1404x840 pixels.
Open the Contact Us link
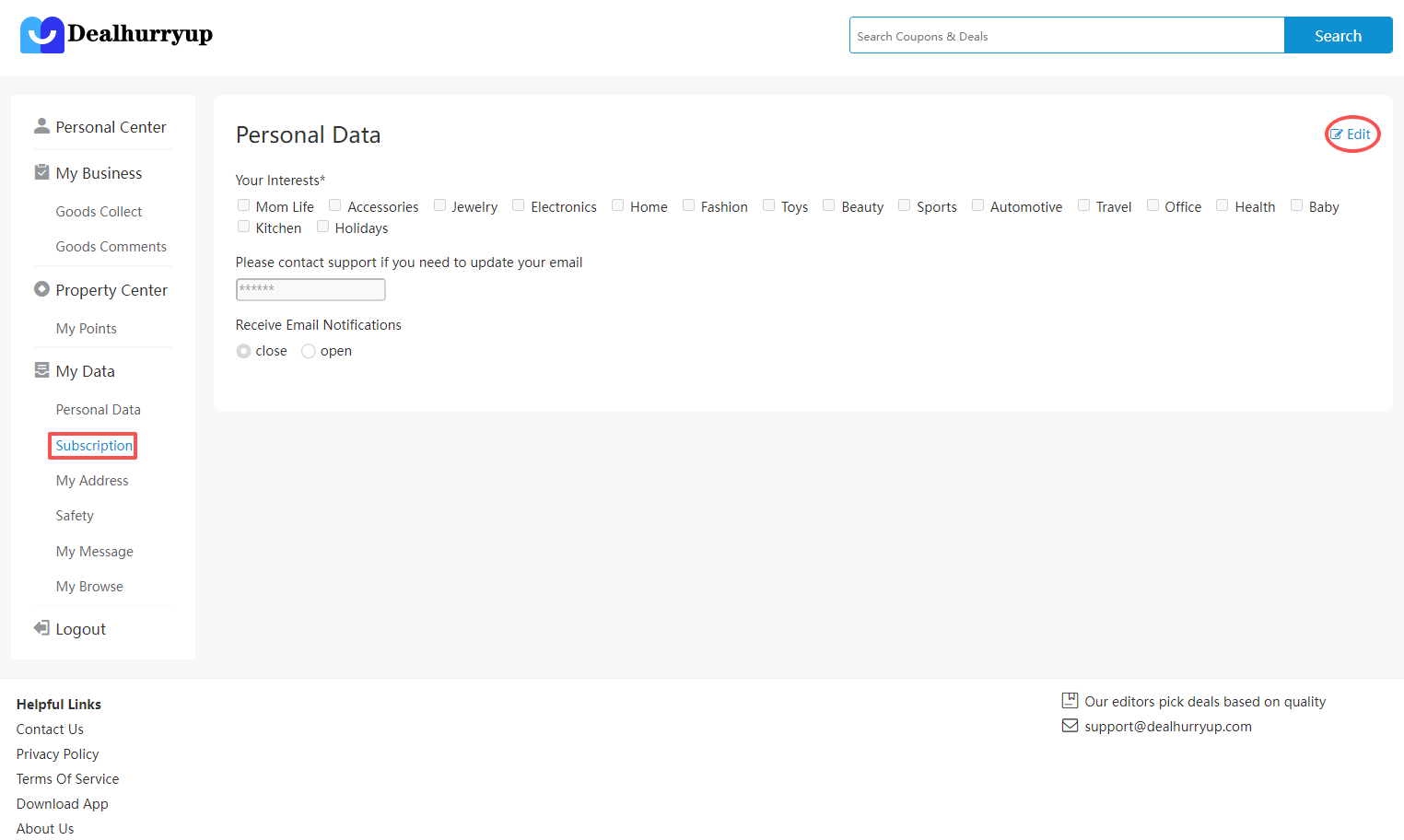[50, 729]
